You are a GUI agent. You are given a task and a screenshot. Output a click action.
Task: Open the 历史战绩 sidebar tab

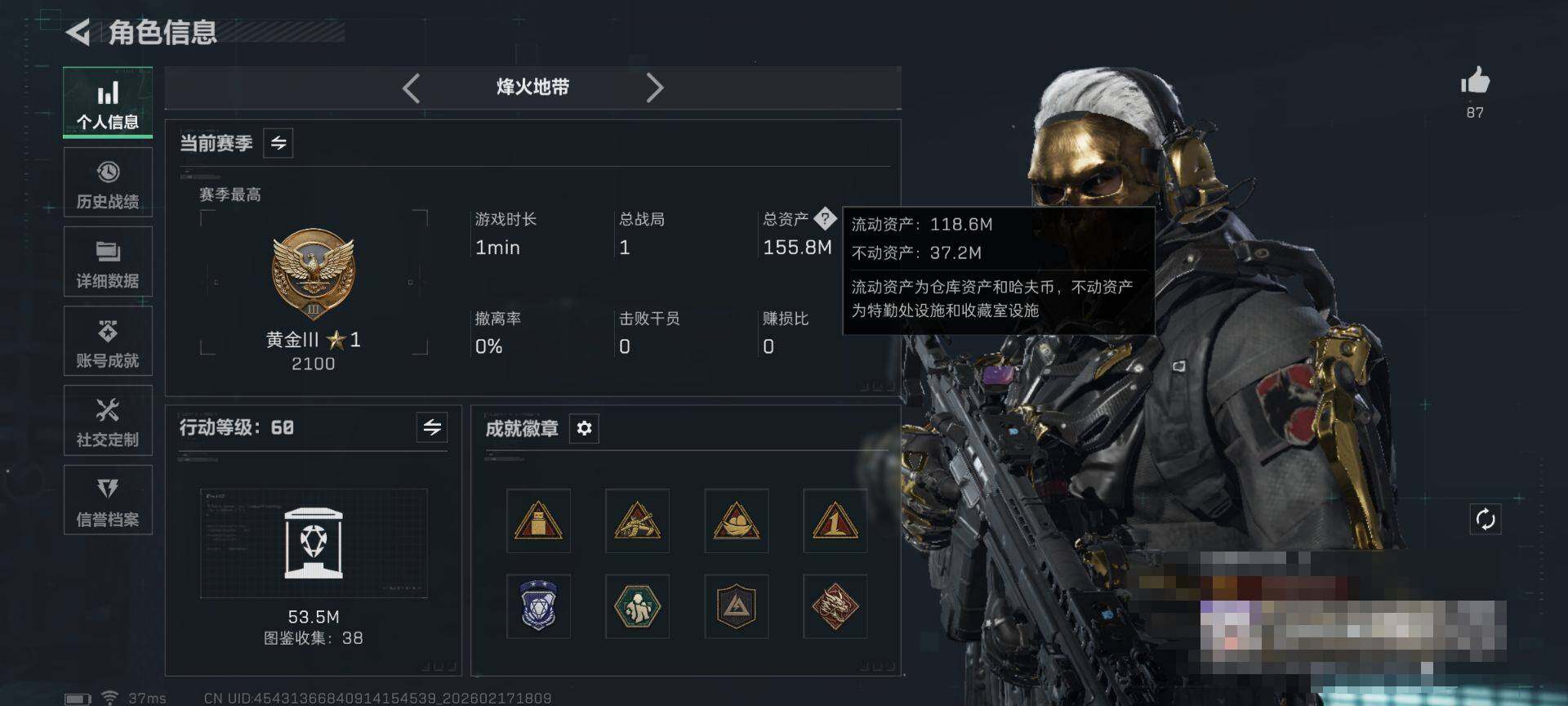[108, 183]
